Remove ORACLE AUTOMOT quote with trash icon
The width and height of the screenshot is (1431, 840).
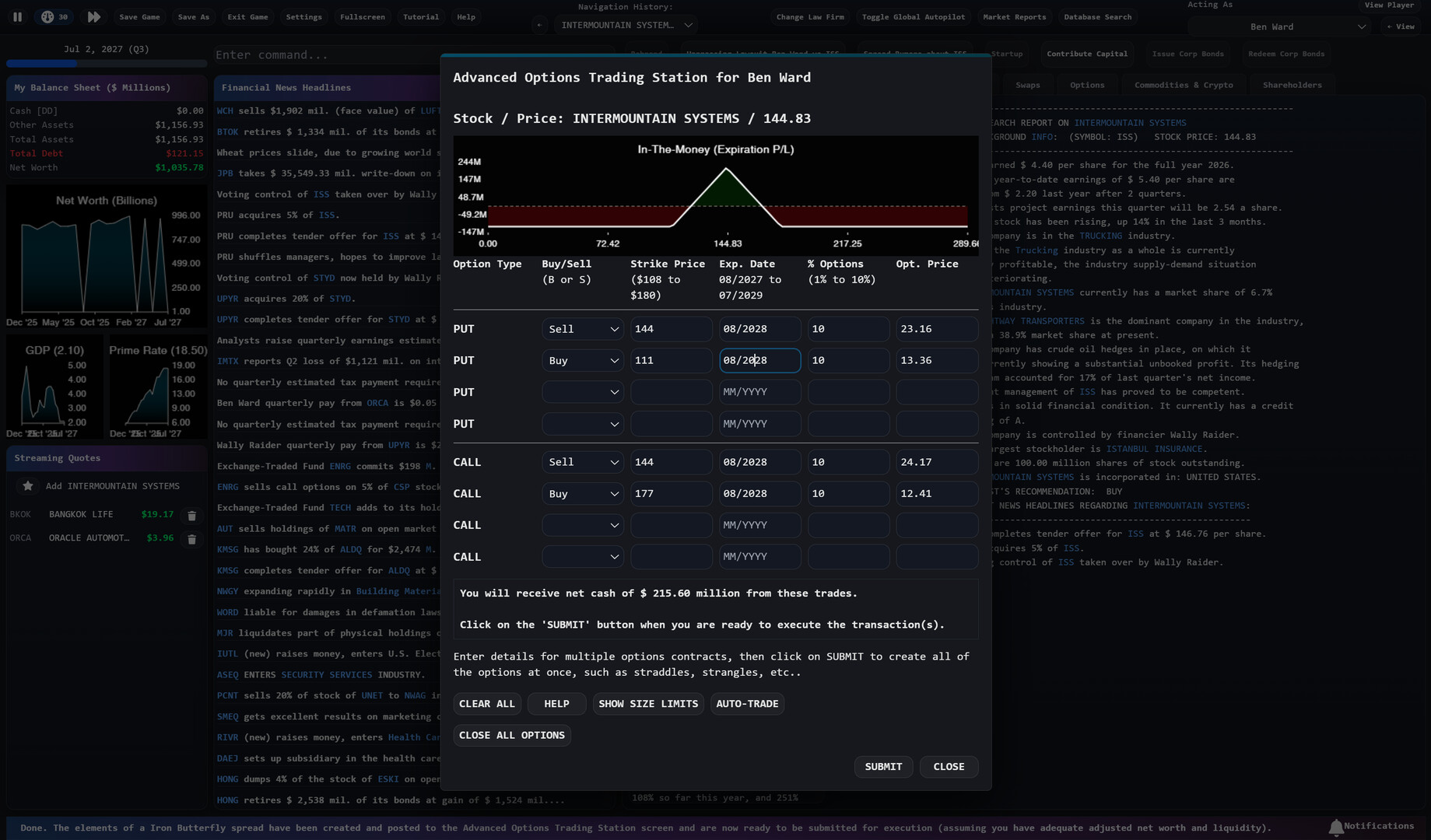point(191,538)
